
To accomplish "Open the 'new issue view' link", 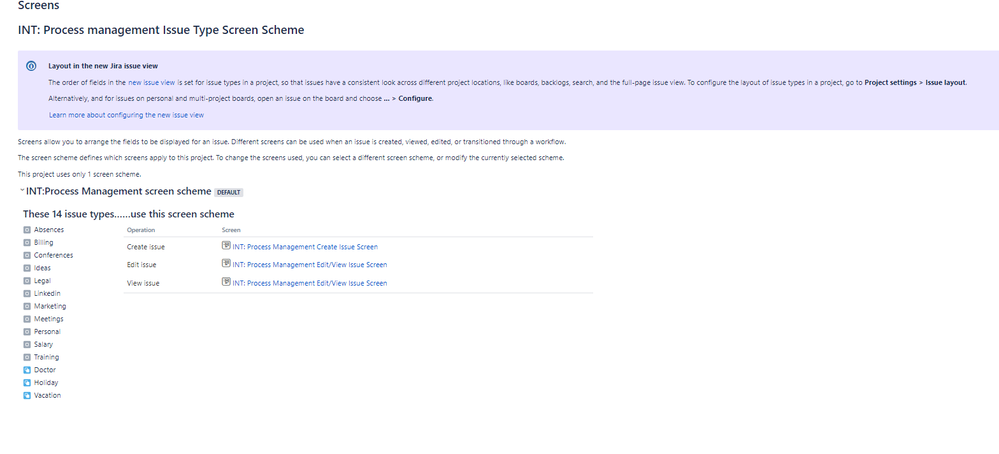I will (152, 83).
